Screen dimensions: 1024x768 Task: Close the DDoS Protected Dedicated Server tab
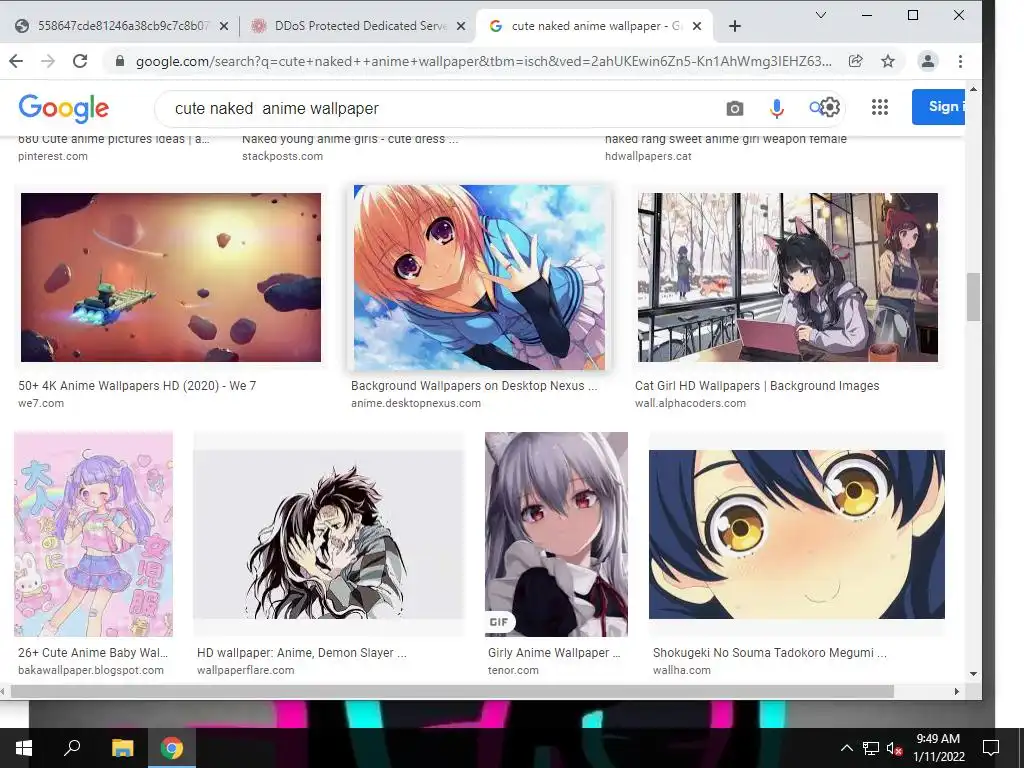[x=461, y=26]
